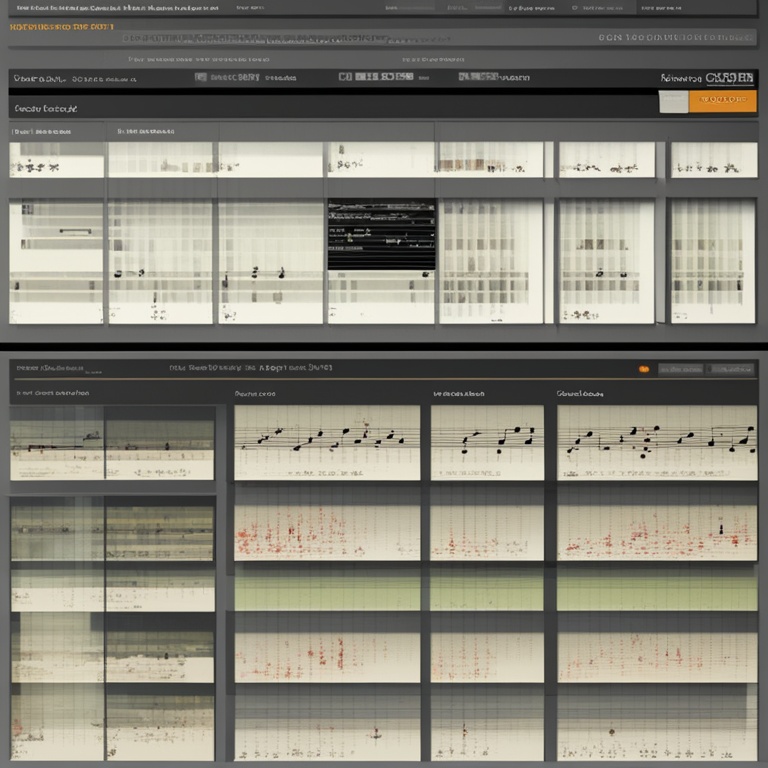Open the first small thumbnail in the upper row
768x768 pixels.
click(x=57, y=160)
